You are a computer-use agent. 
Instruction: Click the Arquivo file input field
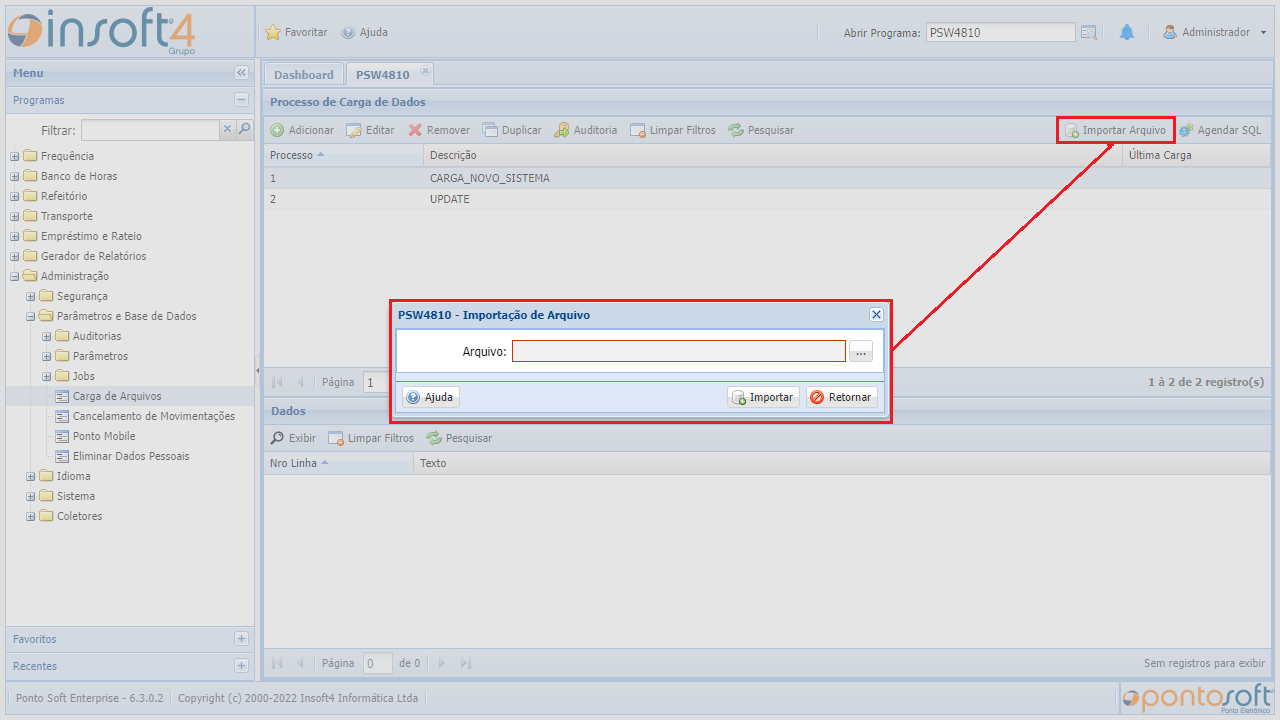pos(678,351)
